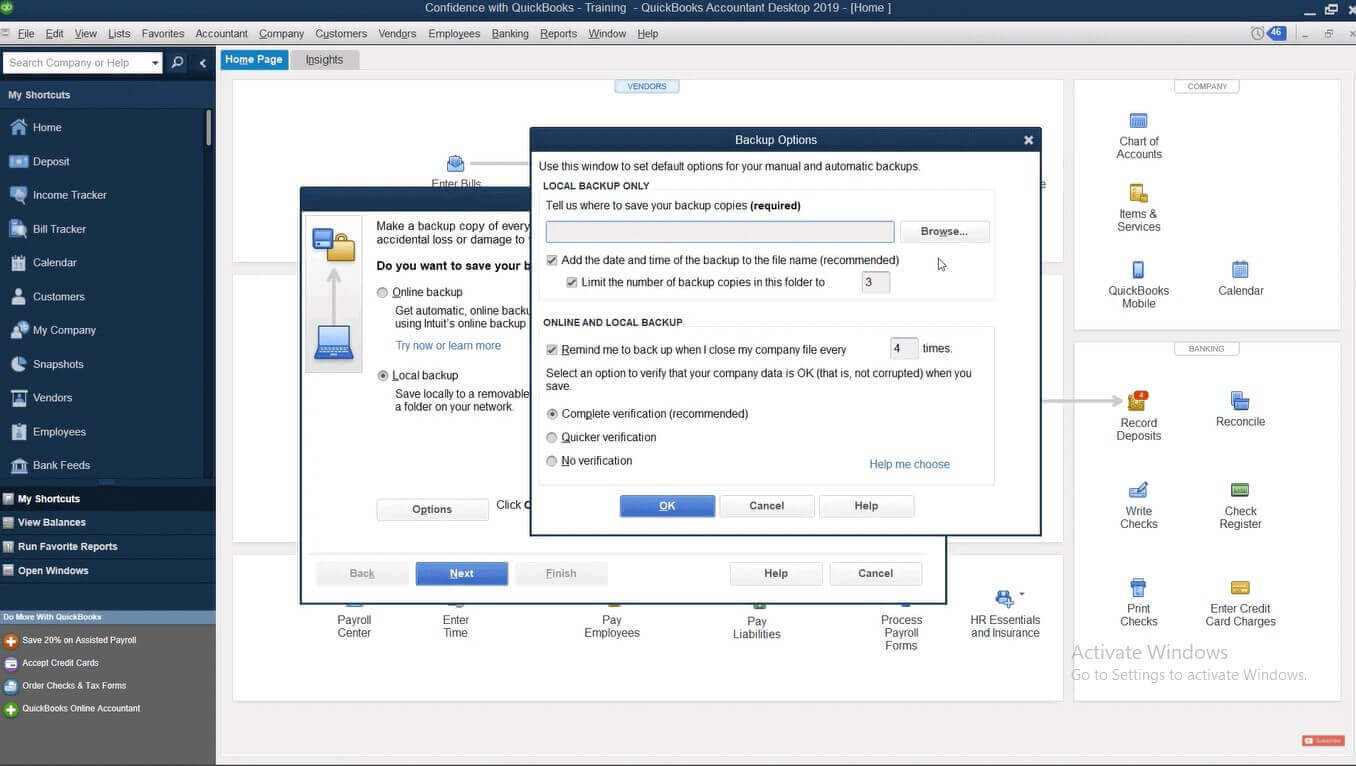Open the File menu

pyautogui.click(x=26, y=34)
